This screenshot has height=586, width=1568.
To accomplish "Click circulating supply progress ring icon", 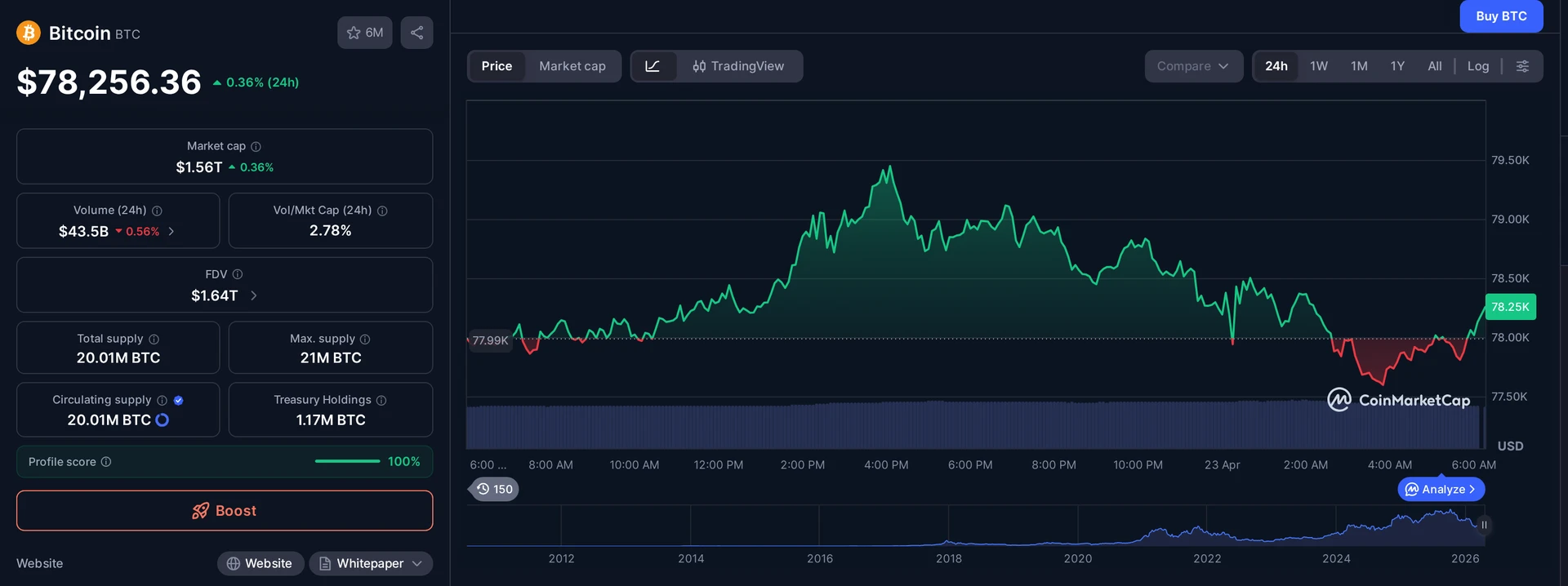I will pos(162,420).
